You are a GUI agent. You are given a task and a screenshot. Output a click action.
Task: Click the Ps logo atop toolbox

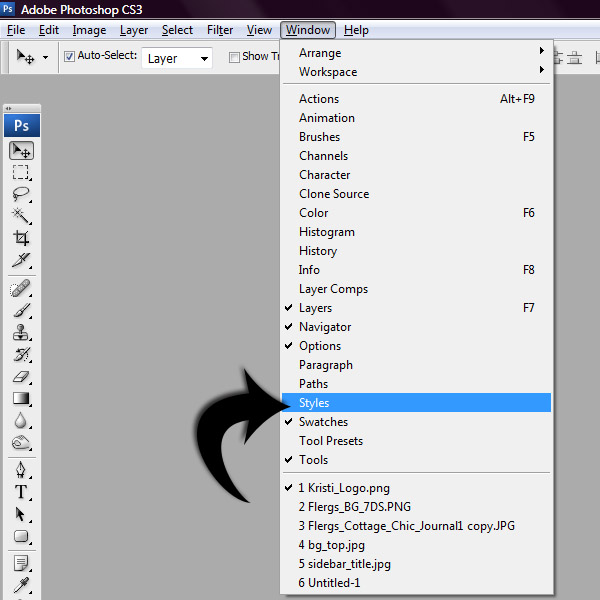point(22,126)
